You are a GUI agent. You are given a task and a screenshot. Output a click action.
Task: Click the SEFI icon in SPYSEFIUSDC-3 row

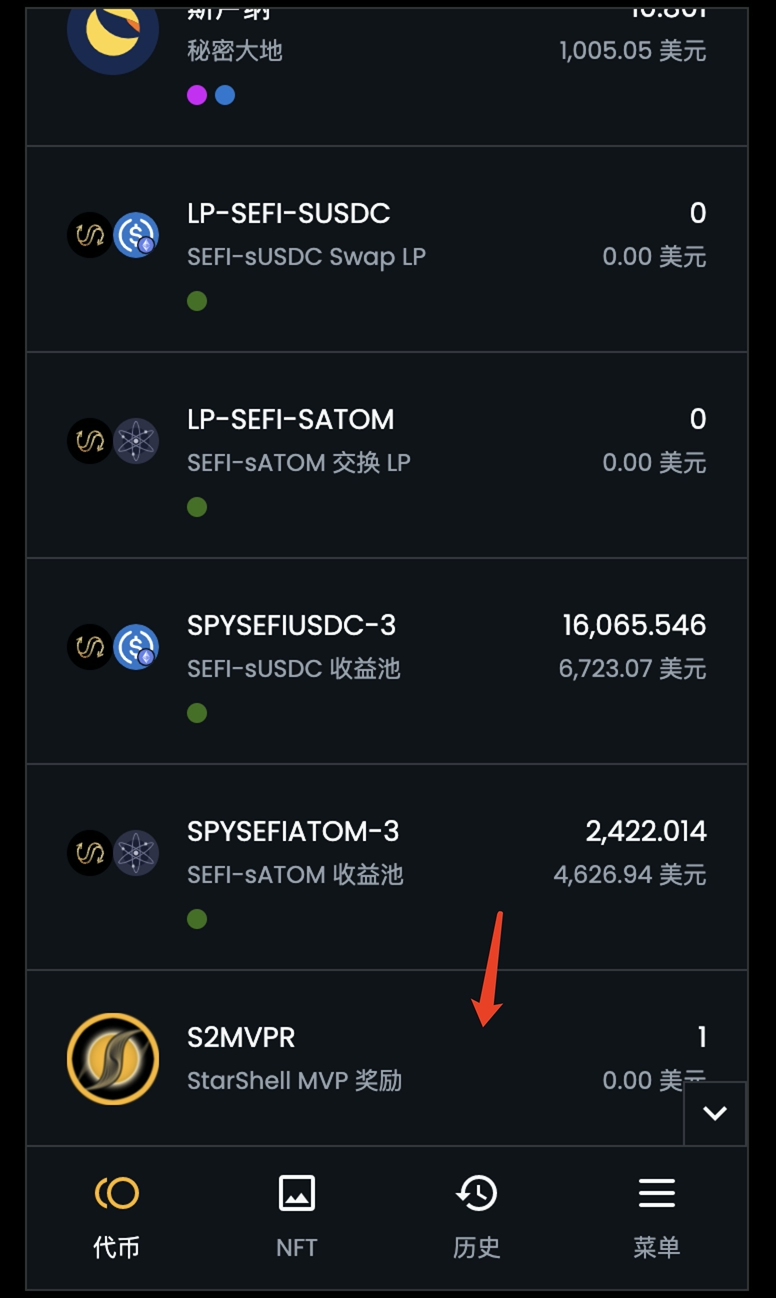(90, 647)
